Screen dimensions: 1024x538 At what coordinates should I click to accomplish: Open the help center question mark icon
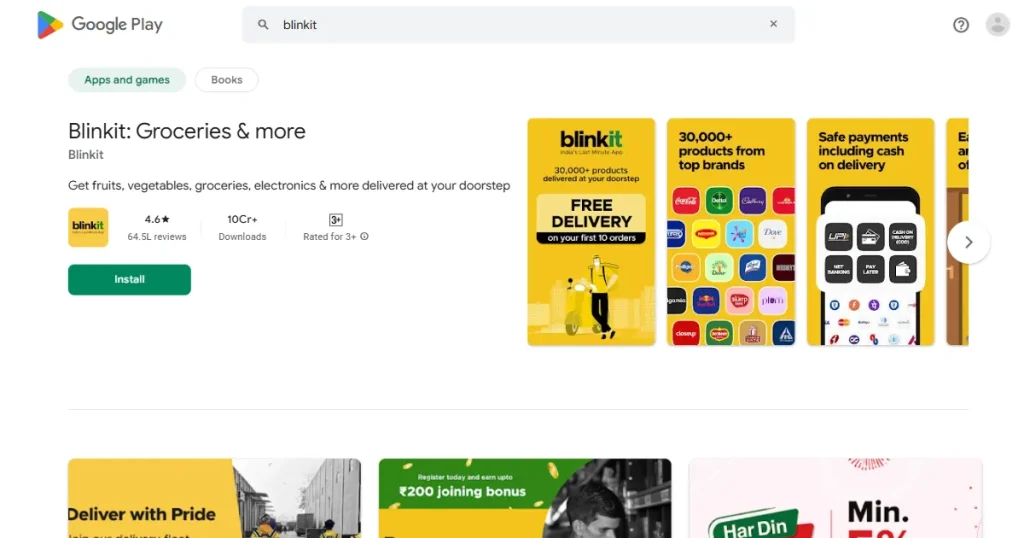[961, 25]
